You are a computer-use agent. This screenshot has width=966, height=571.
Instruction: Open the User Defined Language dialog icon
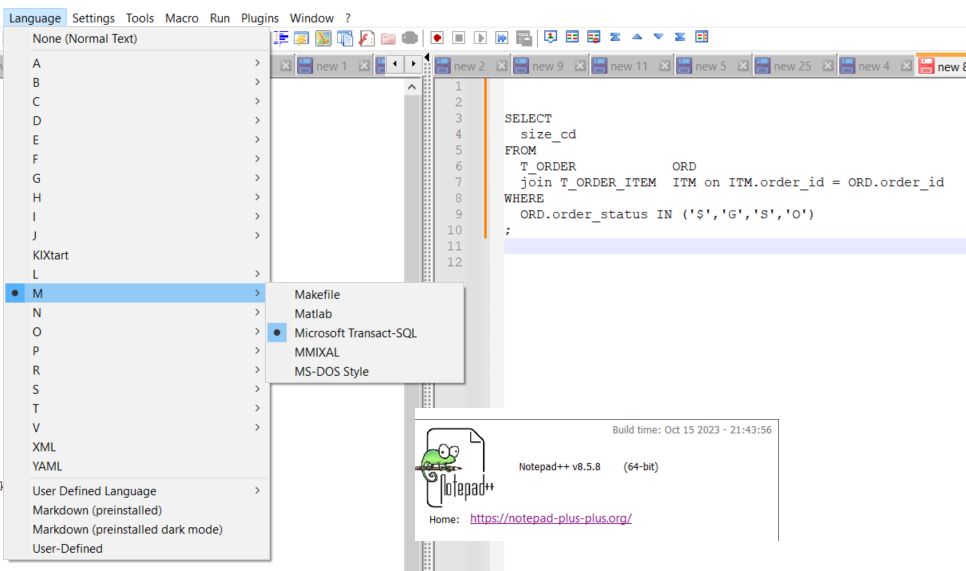point(301,38)
